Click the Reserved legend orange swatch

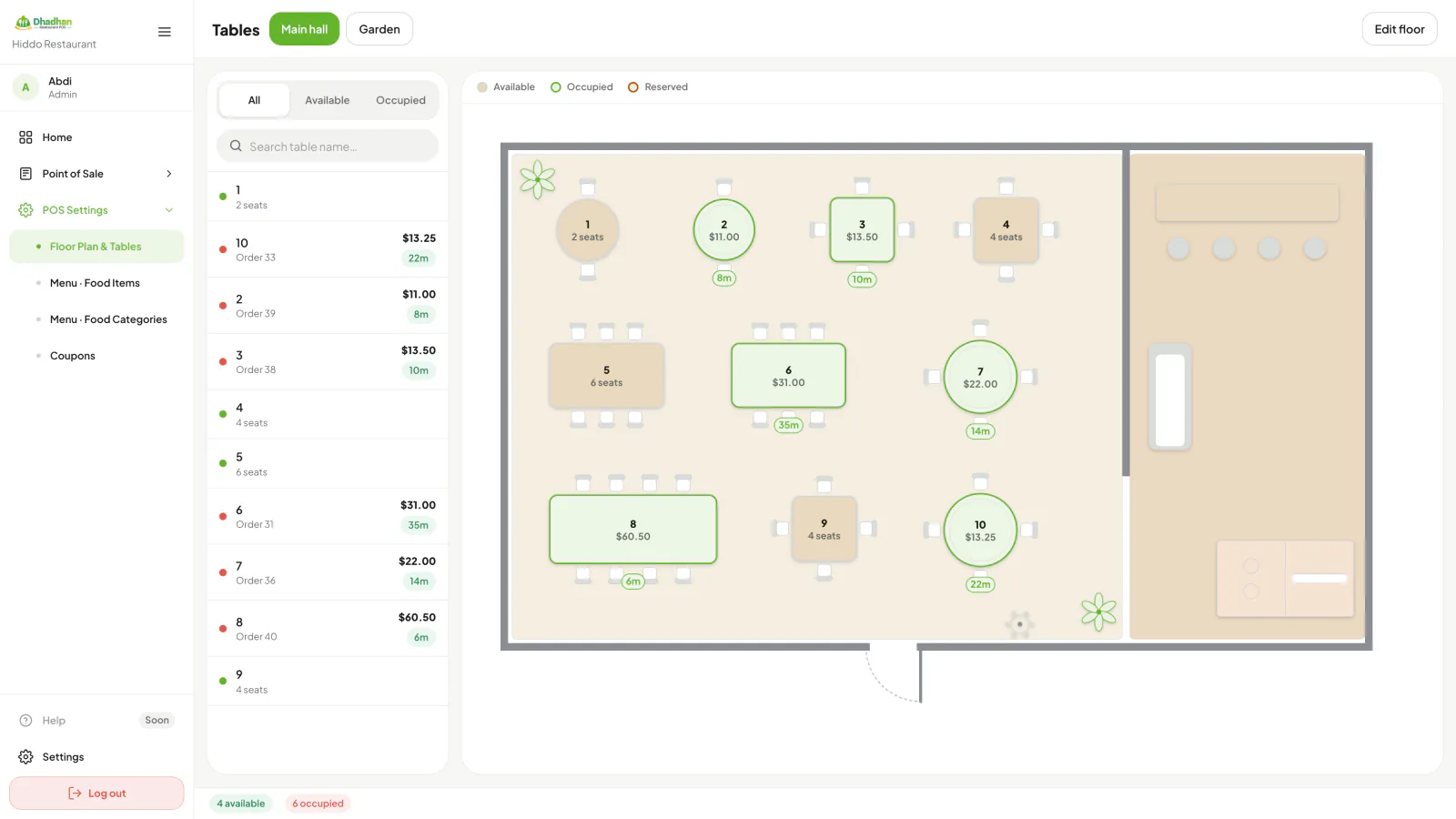pyautogui.click(x=633, y=87)
